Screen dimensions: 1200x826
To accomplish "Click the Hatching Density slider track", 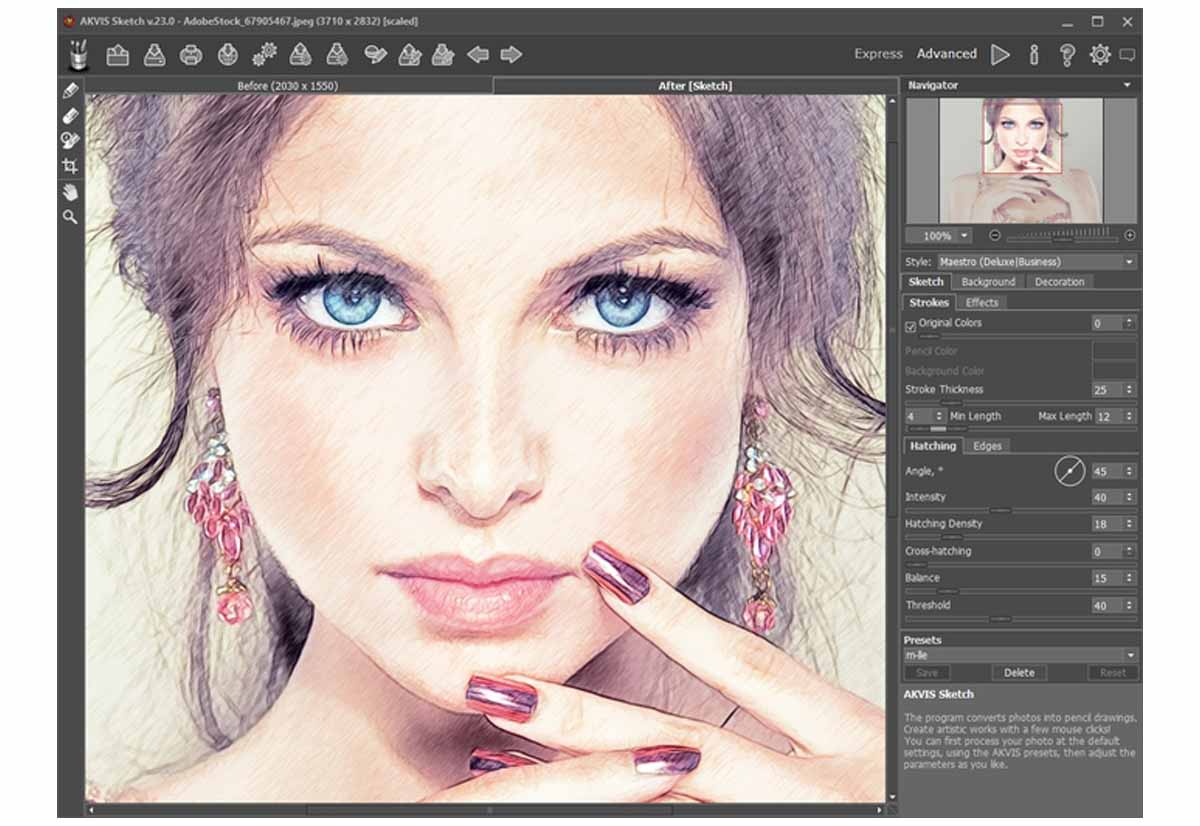I will click(x=1020, y=537).
